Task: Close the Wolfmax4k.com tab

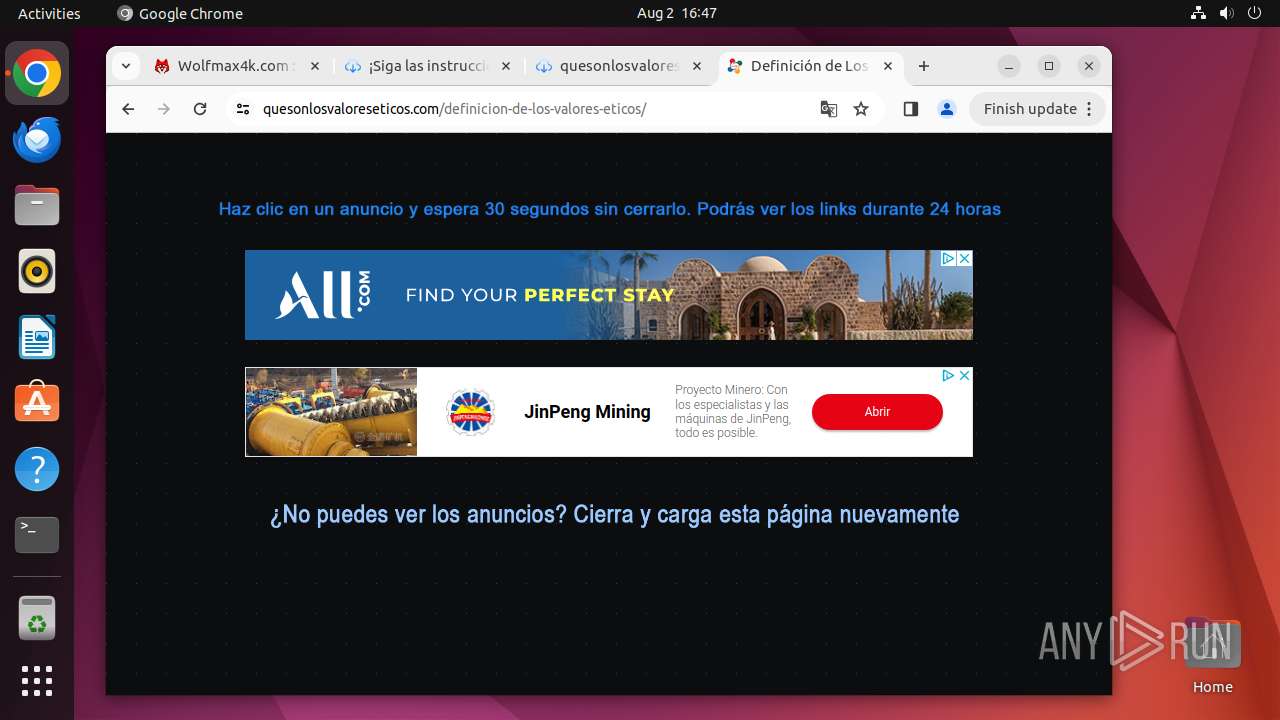Action: pos(314,66)
